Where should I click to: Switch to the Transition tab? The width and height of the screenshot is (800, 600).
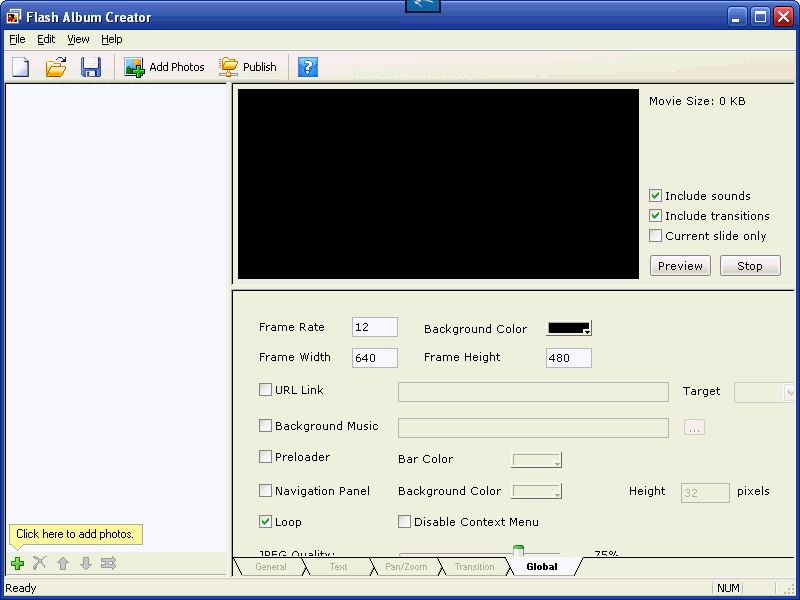coord(474,567)
